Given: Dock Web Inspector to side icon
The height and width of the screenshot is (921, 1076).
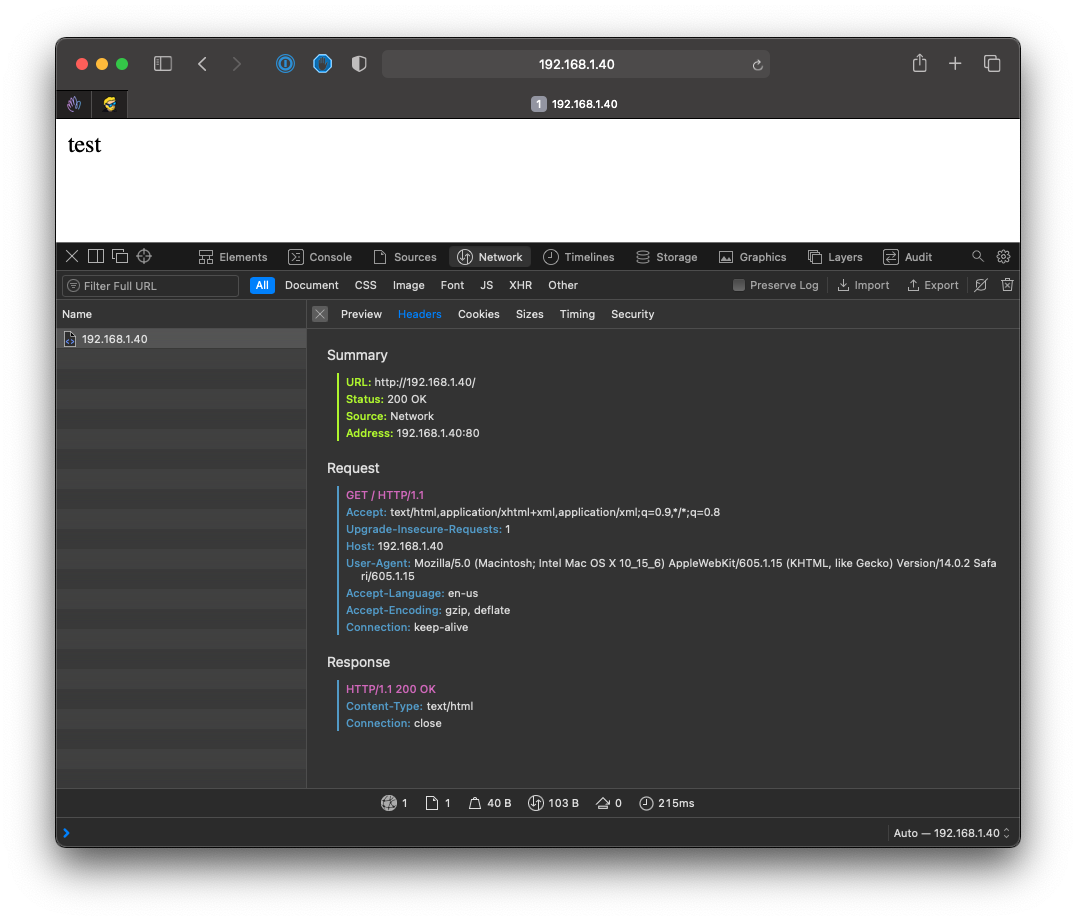Looking at the screenshot, I should pyautogui.click(x=96, y=257).
